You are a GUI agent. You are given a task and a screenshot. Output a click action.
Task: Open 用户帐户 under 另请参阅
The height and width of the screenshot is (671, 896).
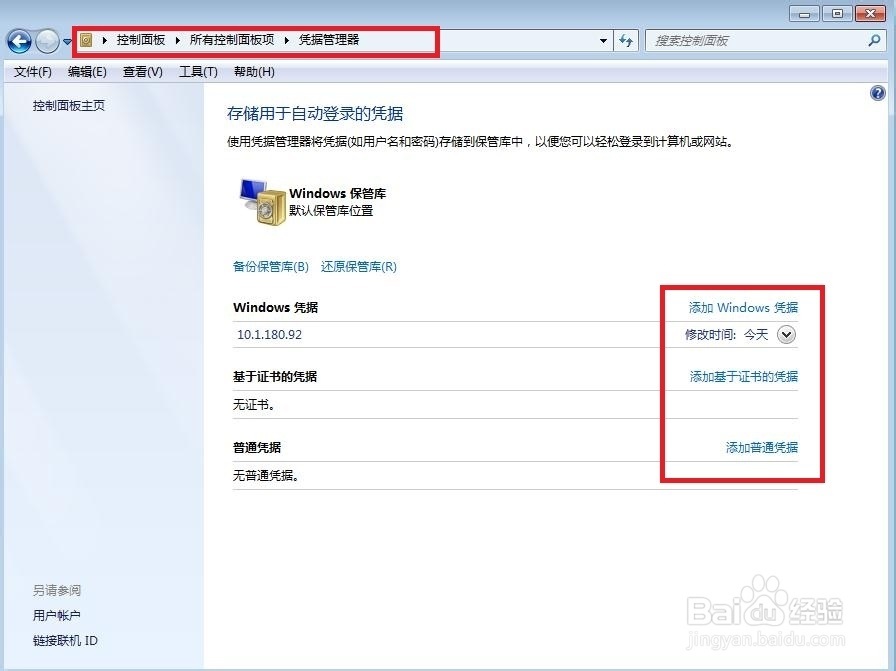click(57, 616)
